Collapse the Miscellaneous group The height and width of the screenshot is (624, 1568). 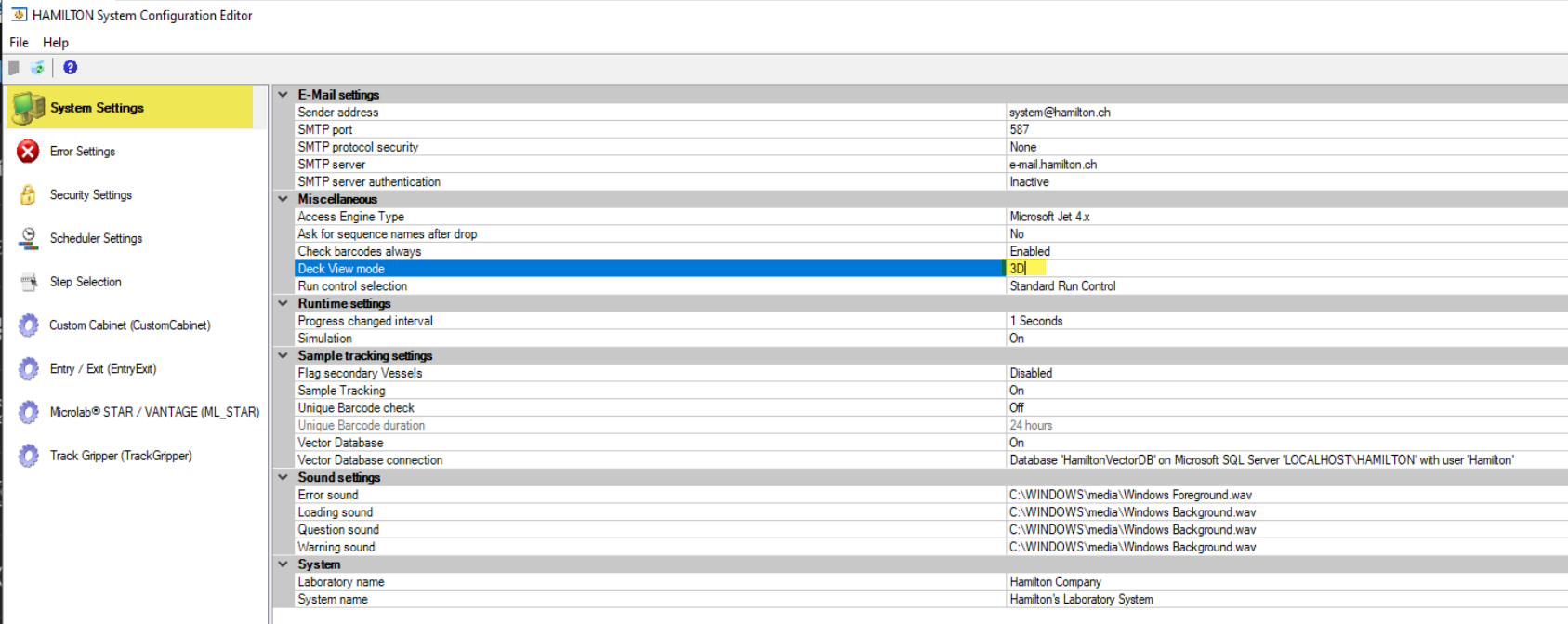[283, 199]
